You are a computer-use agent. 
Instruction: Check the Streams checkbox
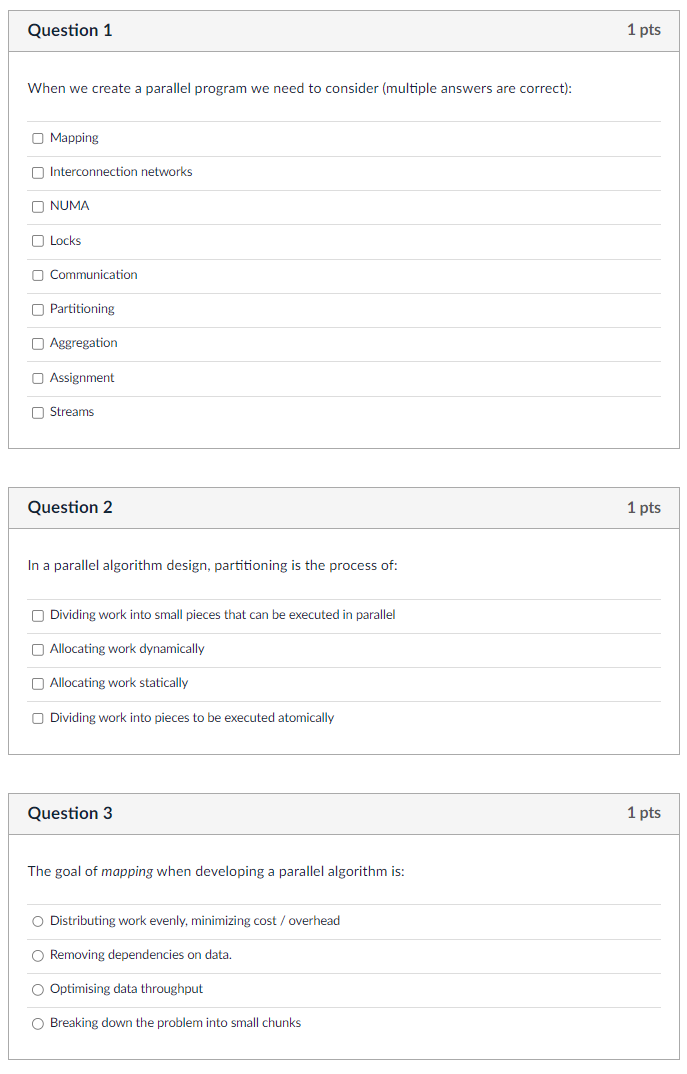coord(37,412)
